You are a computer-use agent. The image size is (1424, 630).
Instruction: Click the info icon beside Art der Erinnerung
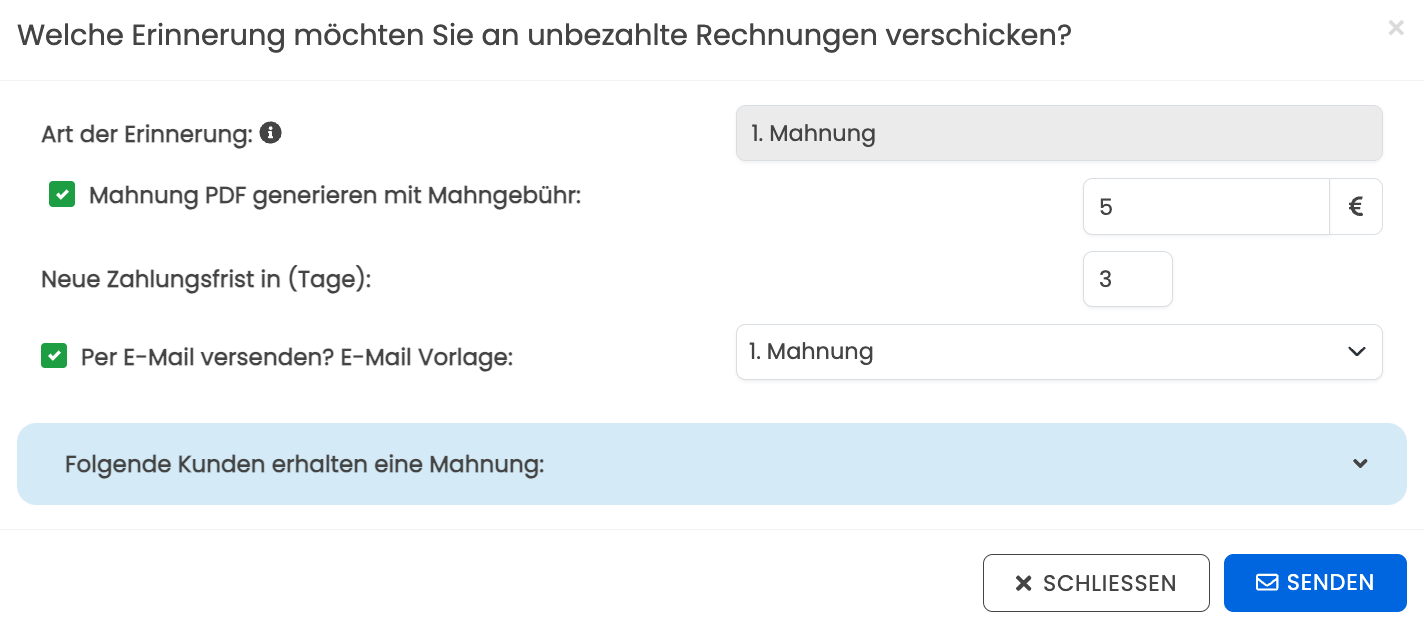270,132
